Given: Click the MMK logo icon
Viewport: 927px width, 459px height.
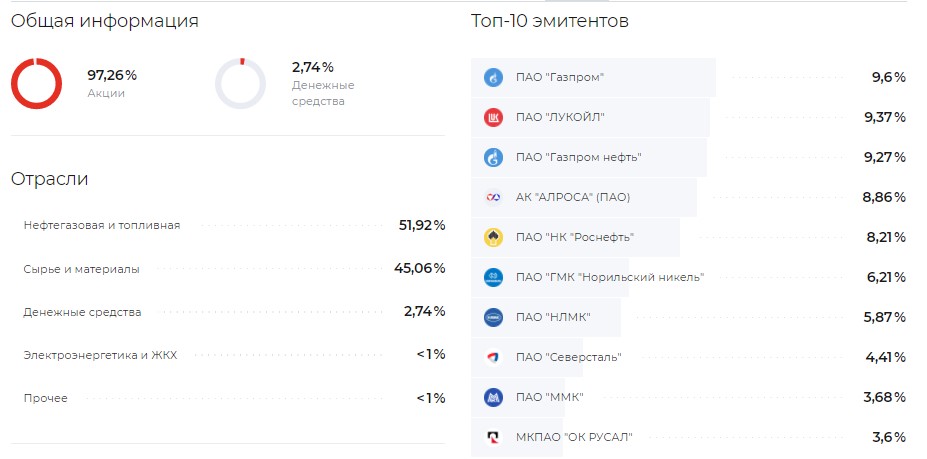Looking at the screenshot, I should point(493,397).
